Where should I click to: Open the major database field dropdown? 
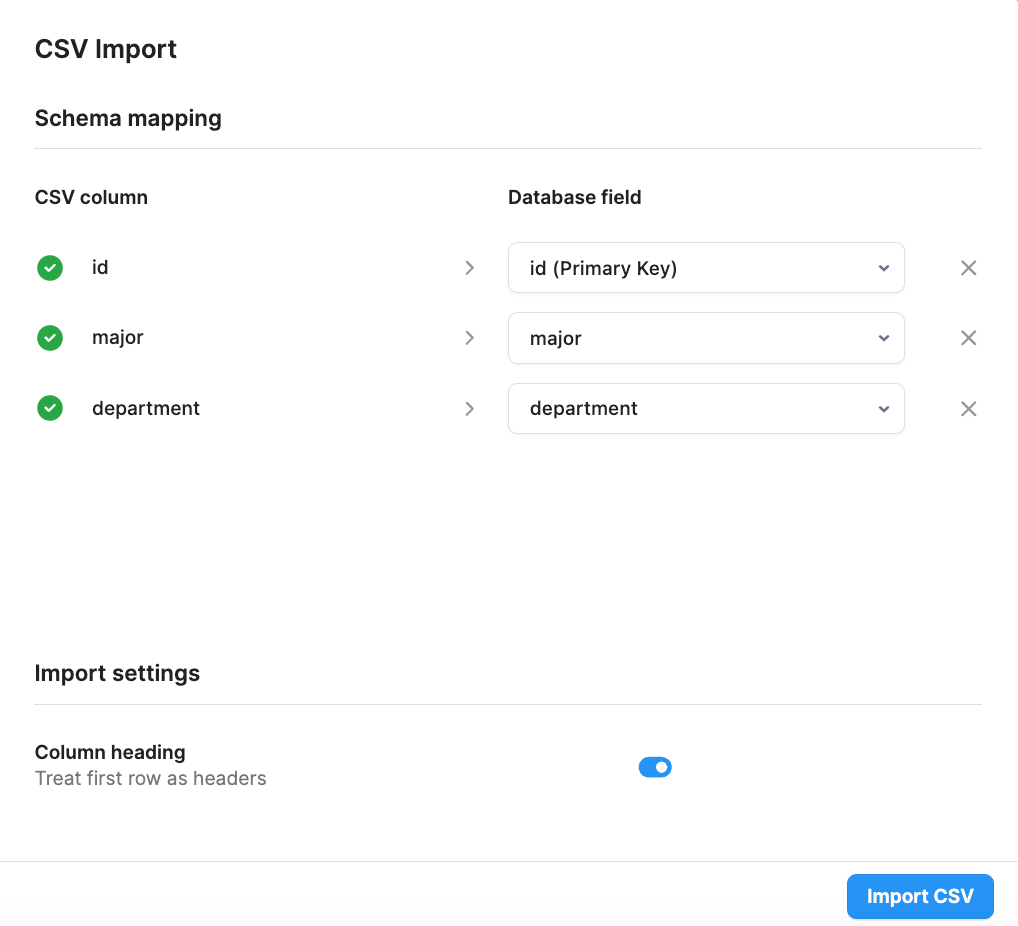706,338
